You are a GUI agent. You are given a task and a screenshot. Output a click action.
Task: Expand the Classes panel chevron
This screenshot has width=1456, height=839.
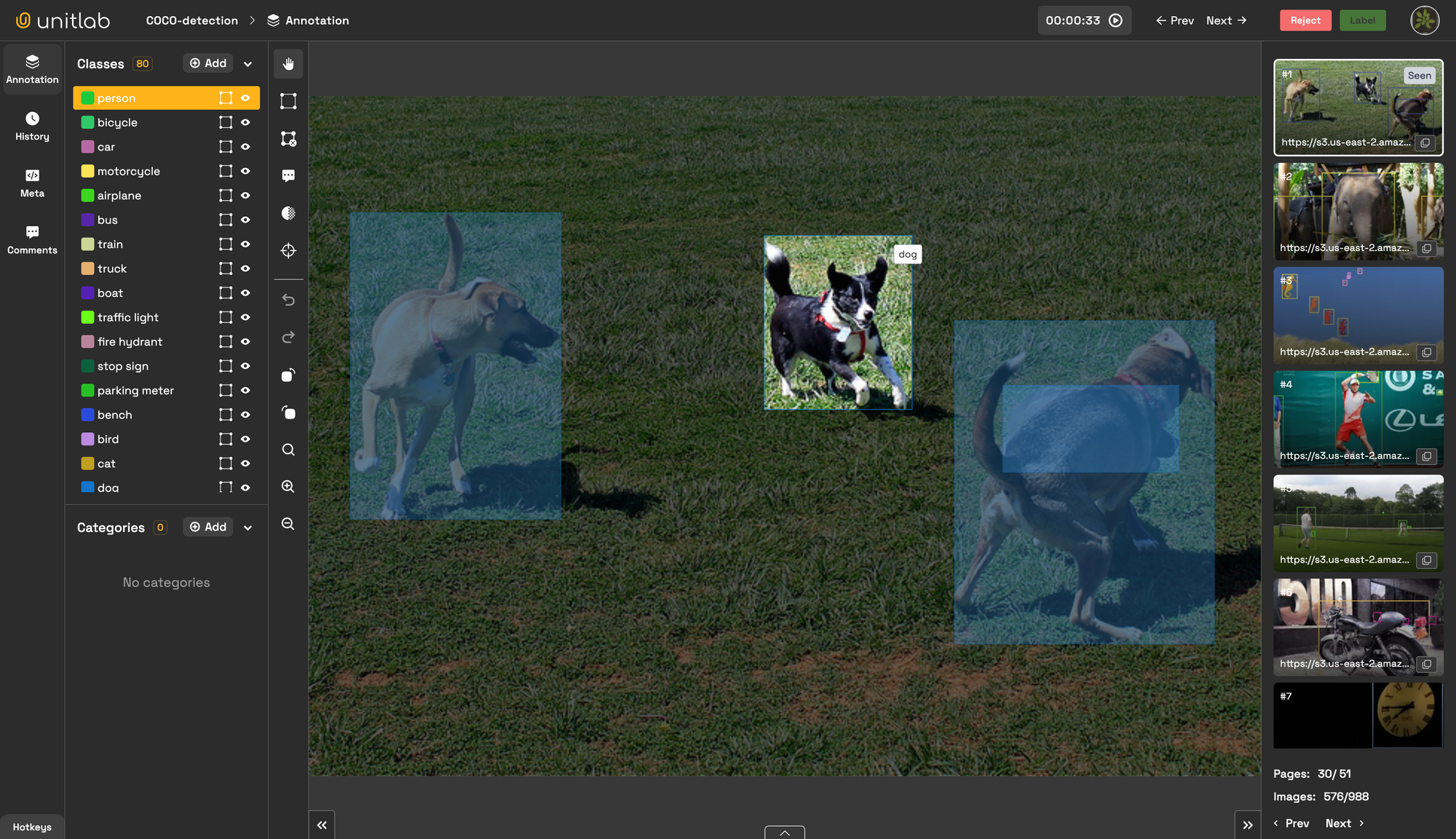pos(248,64)
